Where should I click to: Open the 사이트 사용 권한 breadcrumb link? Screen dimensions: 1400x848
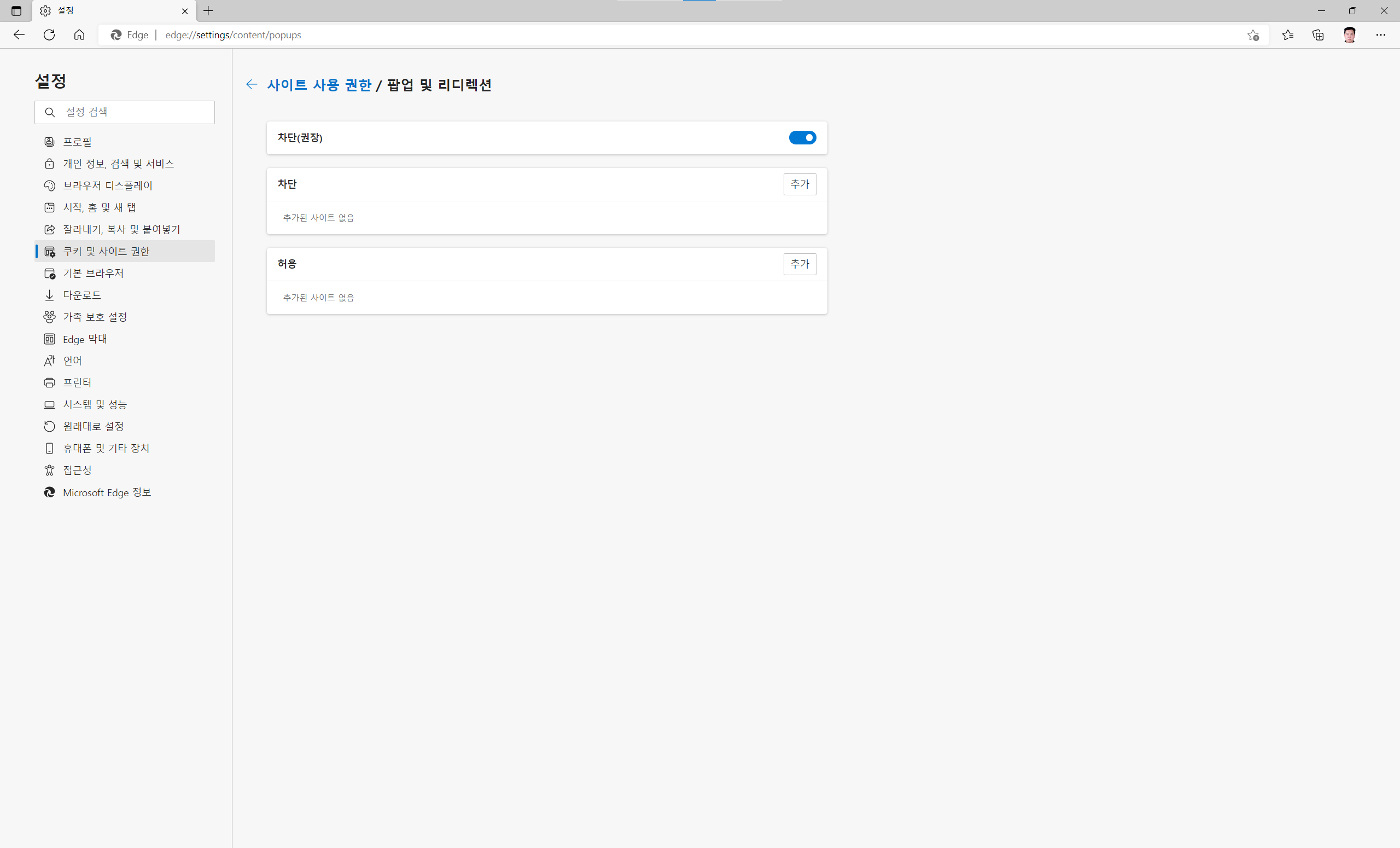click(x=319, y=85)
